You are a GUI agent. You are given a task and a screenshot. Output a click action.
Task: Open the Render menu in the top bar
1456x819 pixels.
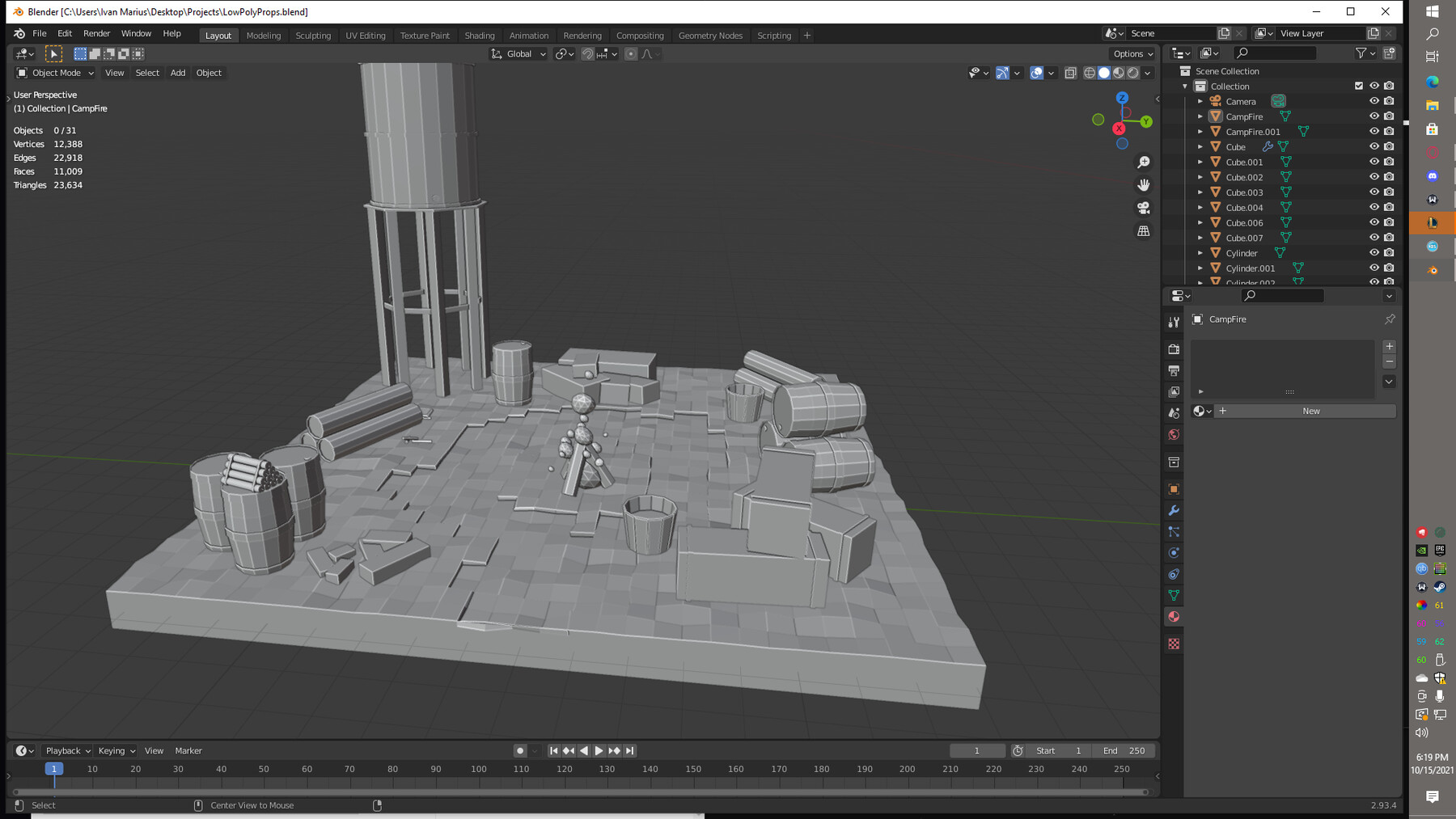point(96,33)
